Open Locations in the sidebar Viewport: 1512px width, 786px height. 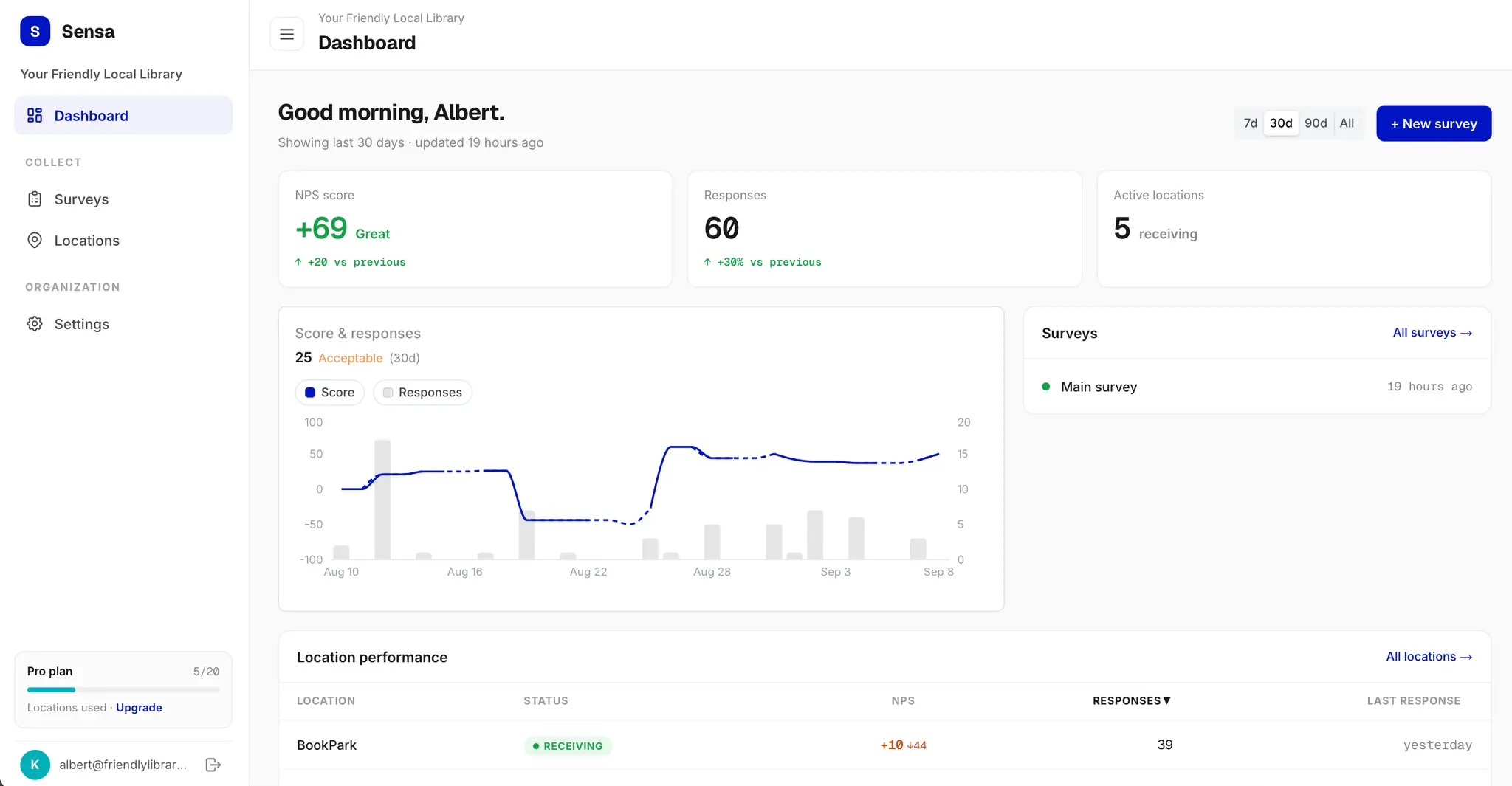click(x=123, y=240)
